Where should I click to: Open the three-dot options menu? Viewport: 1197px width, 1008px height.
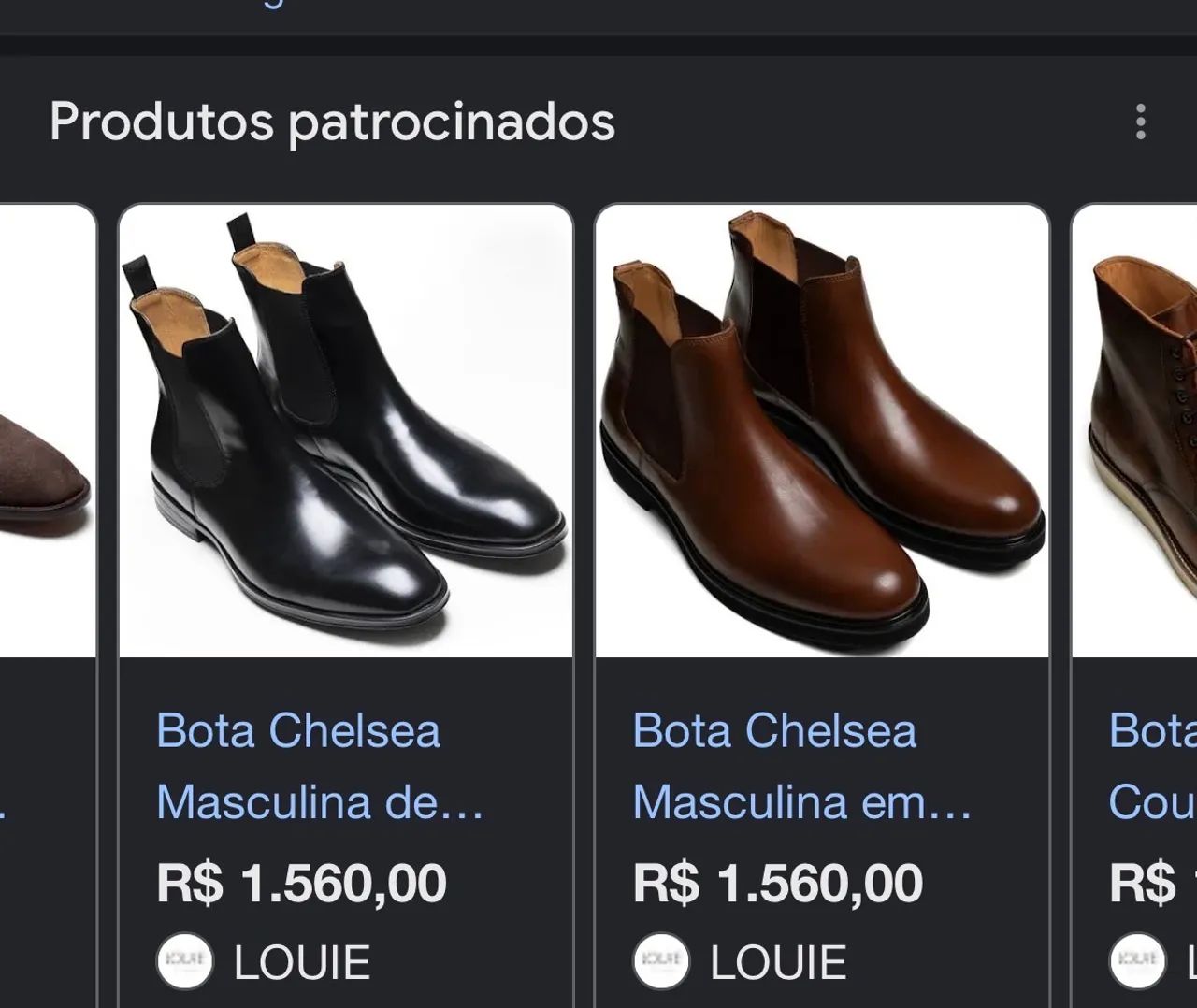1140,122
